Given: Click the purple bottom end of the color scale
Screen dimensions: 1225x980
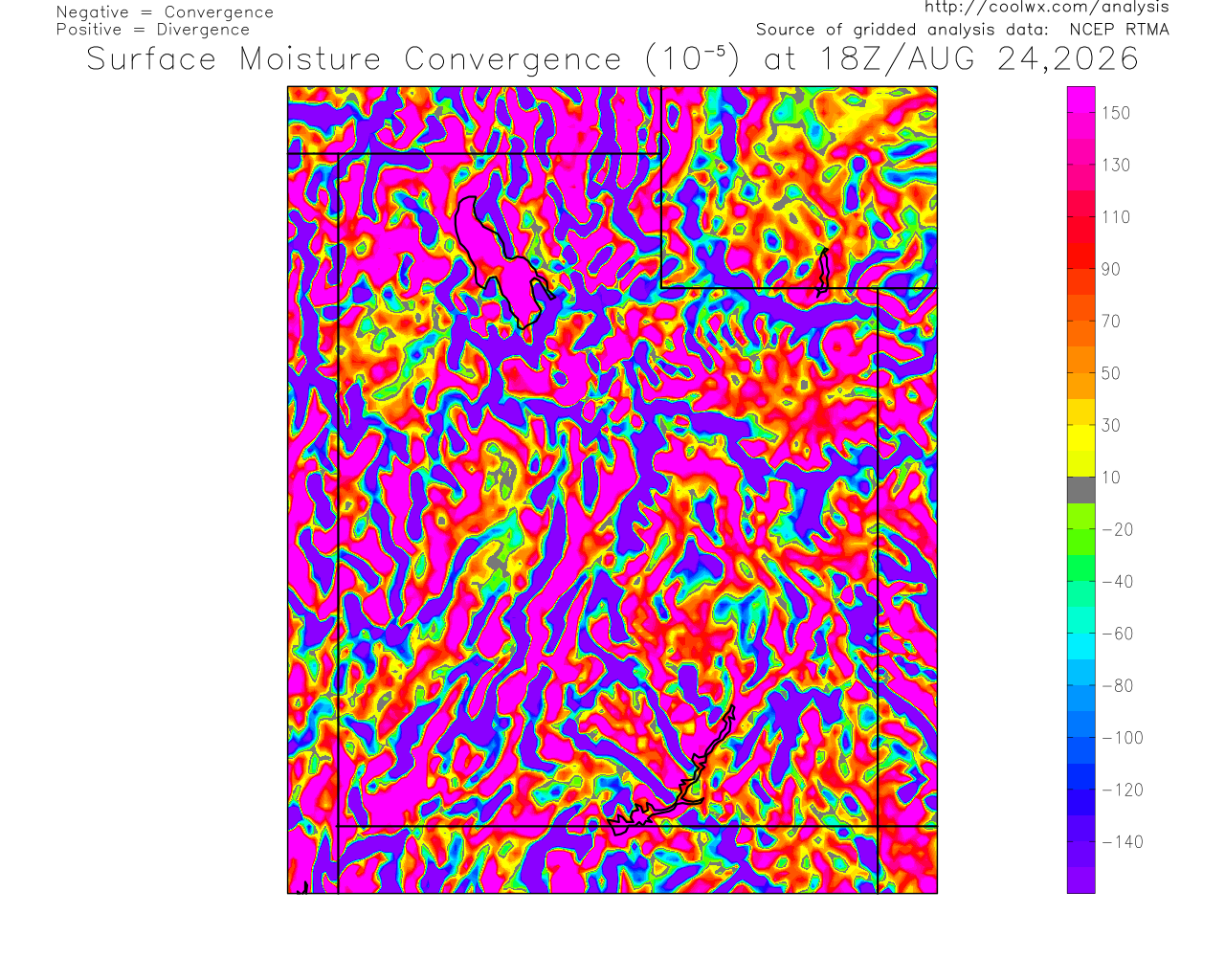Looking at the screenshot, I should 1081,880.
